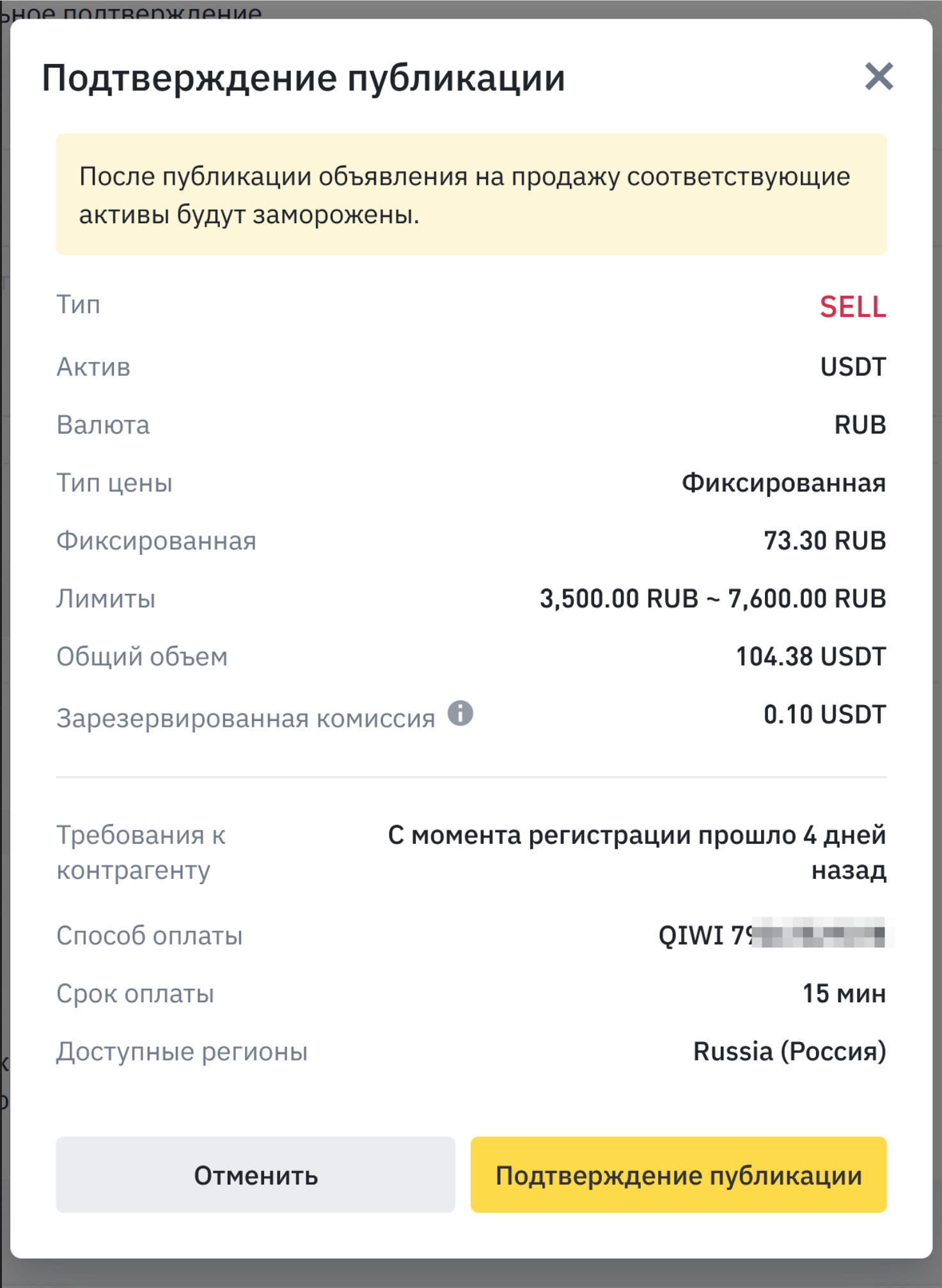The height and width of the screenshot is (1288, 942).
Task: Click the yellow frozen-assets warning banner
Action: point(471,194)
